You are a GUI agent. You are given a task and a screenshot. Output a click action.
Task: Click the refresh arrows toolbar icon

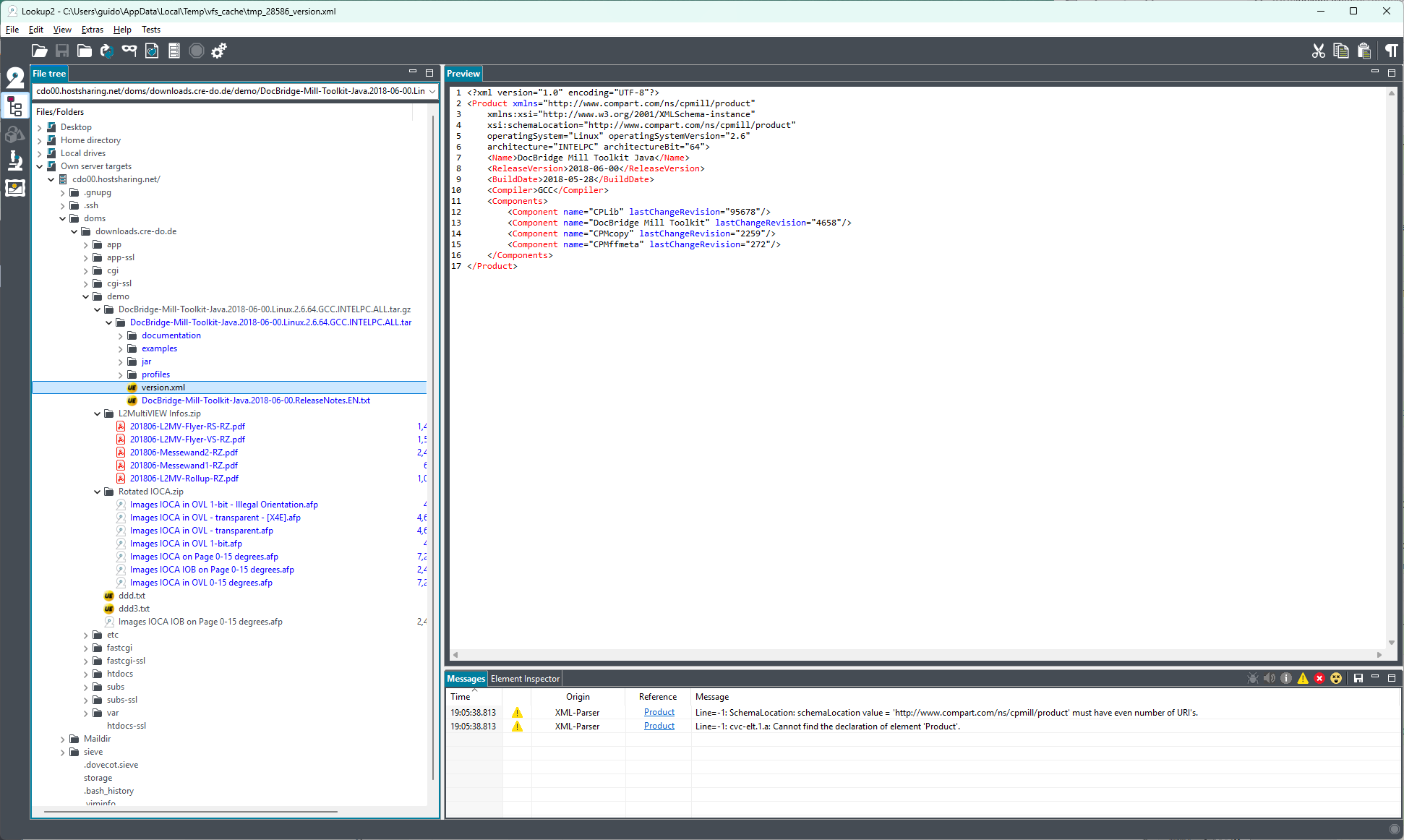point(107,51)
